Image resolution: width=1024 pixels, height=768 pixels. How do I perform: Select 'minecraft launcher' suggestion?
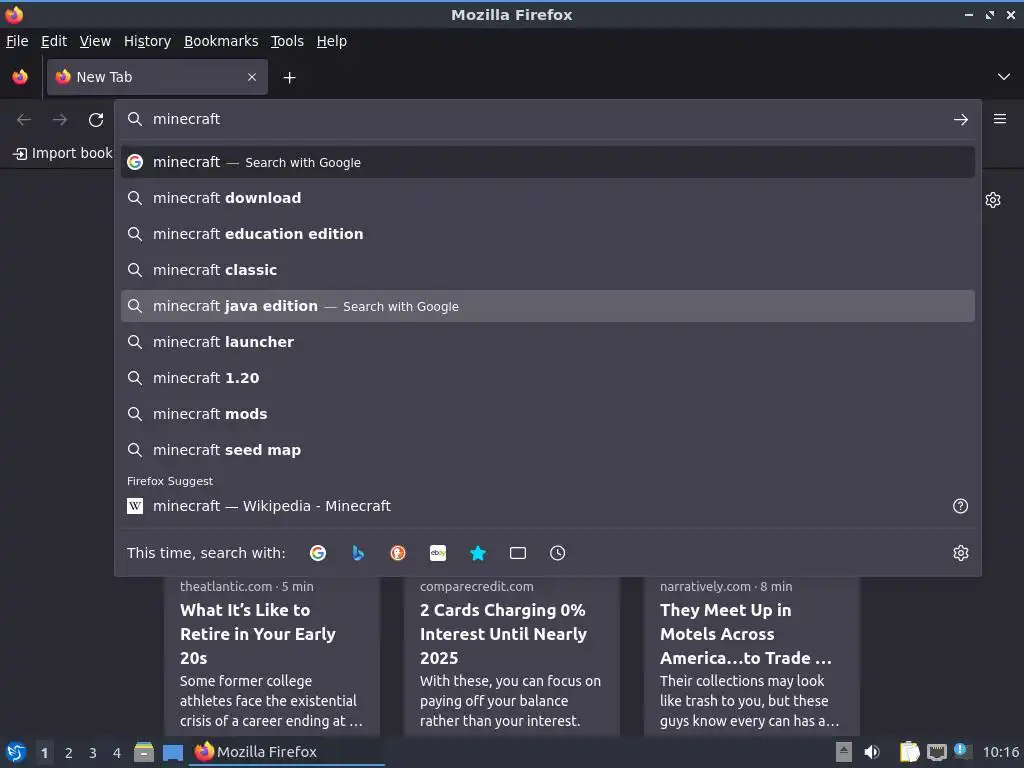[x=548, y=342]
